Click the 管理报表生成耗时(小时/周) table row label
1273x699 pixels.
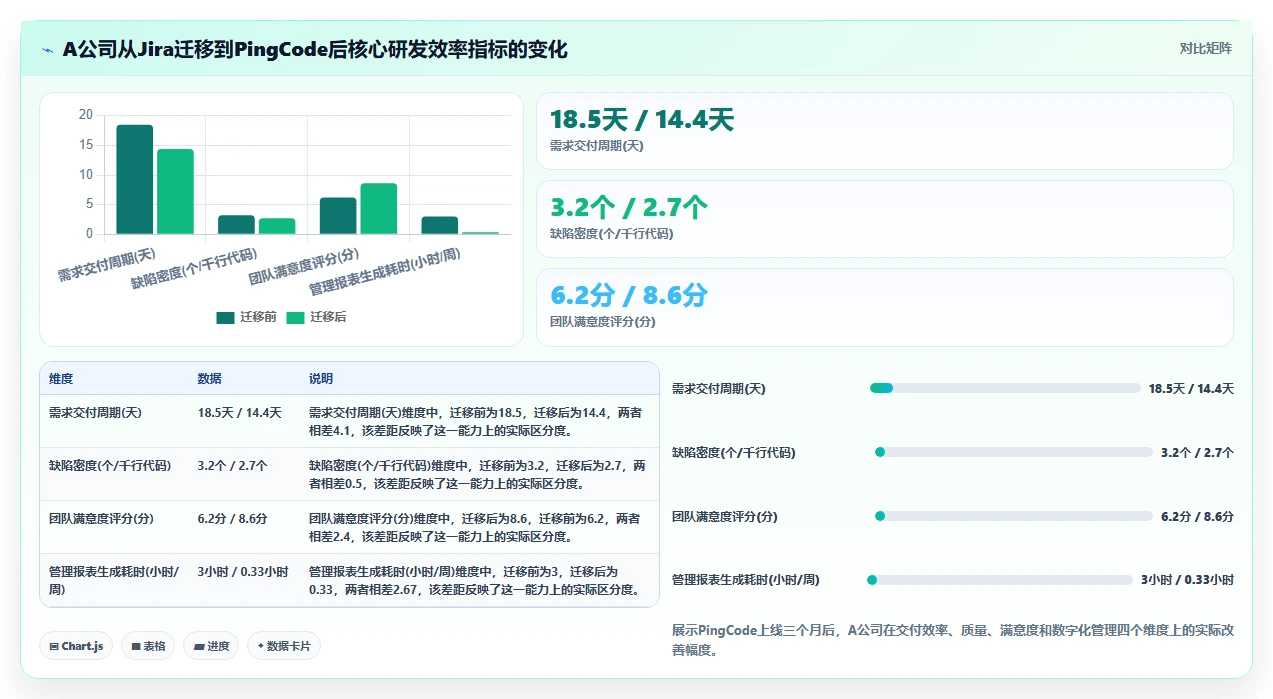click(114, 580)
